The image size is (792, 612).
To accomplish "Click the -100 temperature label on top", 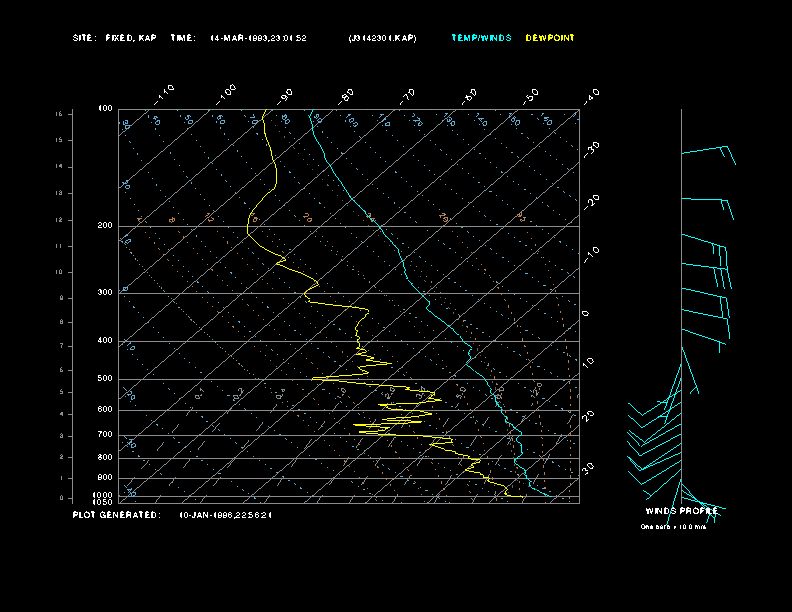I will [x=226, y=94].
